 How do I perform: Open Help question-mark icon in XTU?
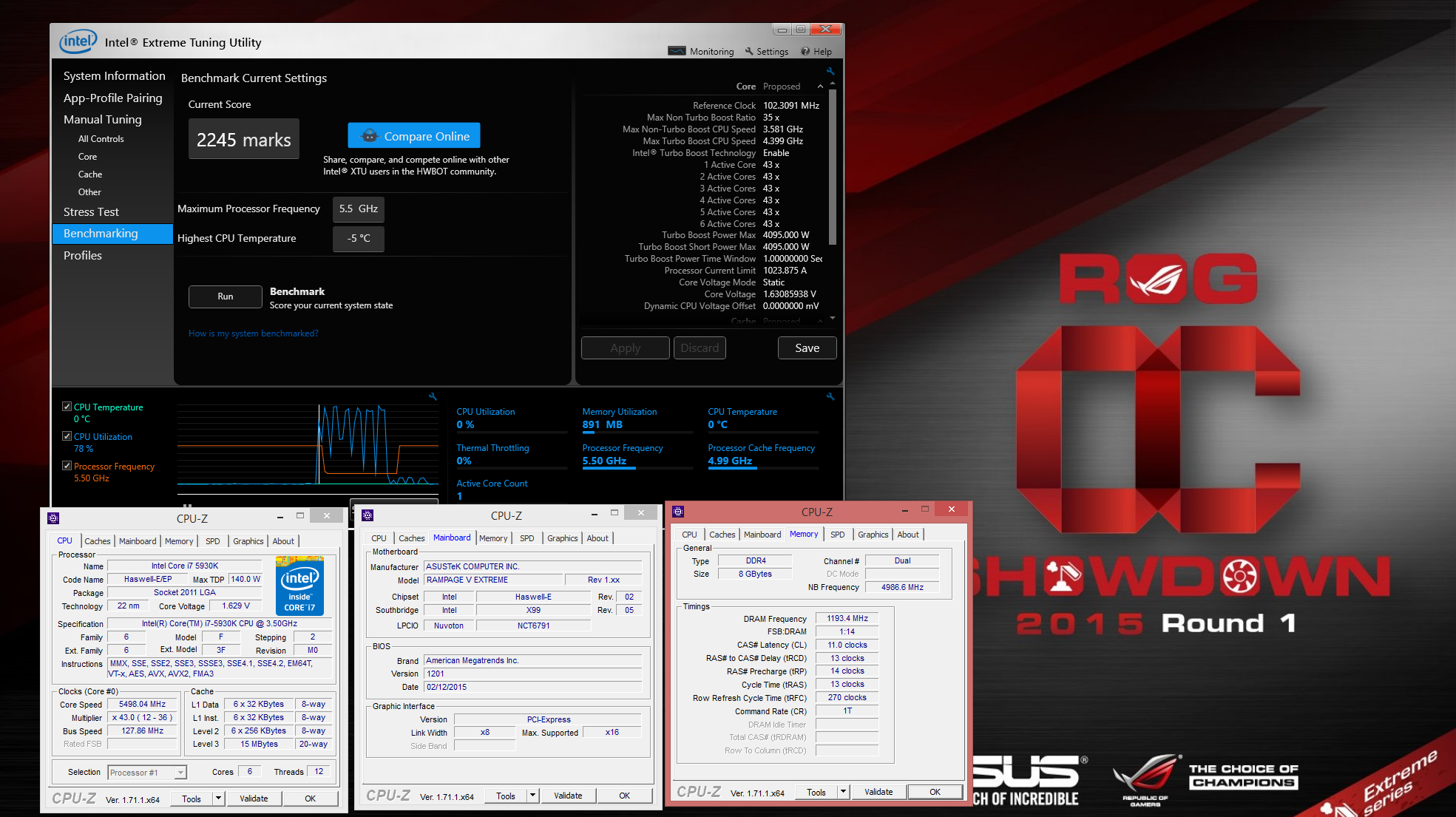[x=805, y=51]
